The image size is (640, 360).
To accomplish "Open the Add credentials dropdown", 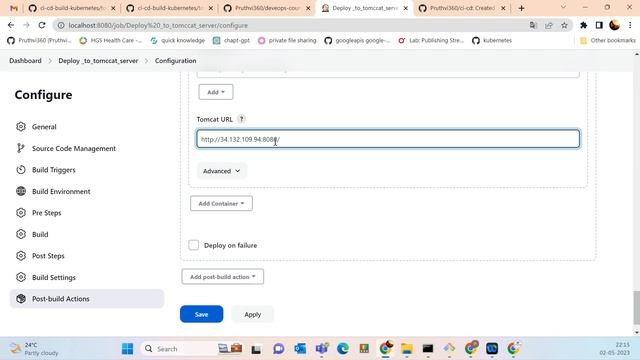I will [x=216, y=92].
